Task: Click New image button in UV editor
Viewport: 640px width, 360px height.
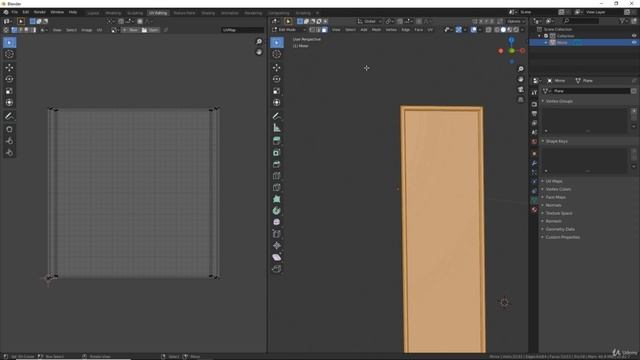Action: point(131,30)
